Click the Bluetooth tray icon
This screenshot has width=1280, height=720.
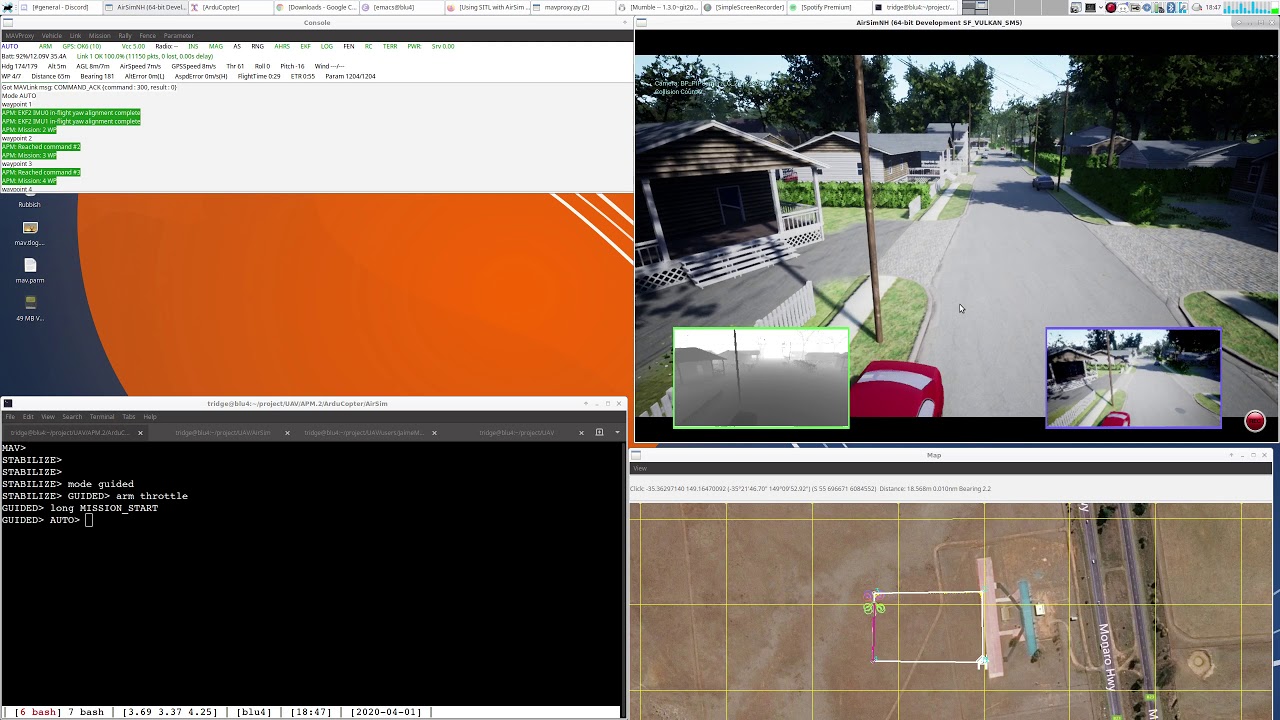pos(1171,7)
